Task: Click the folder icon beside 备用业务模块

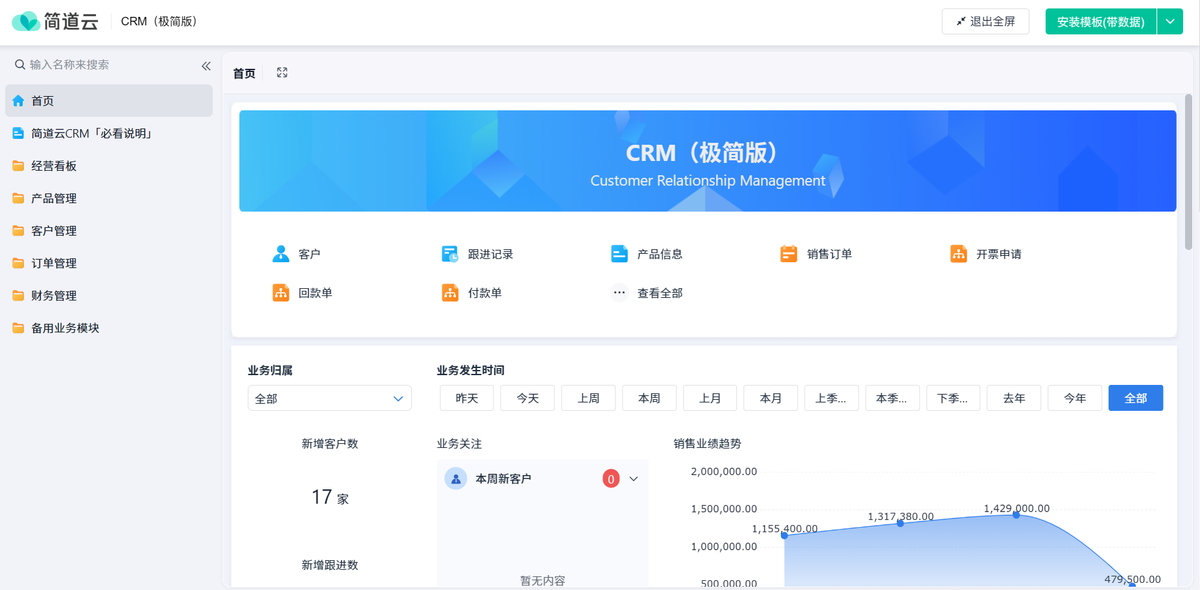Action: [18, 328]
